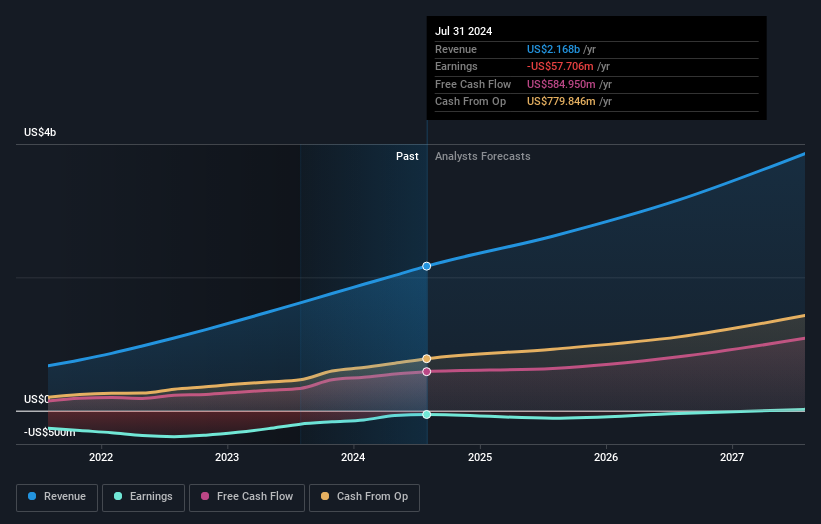Click the Past section label
821x524 pixels.
click(x=407, y=157)
